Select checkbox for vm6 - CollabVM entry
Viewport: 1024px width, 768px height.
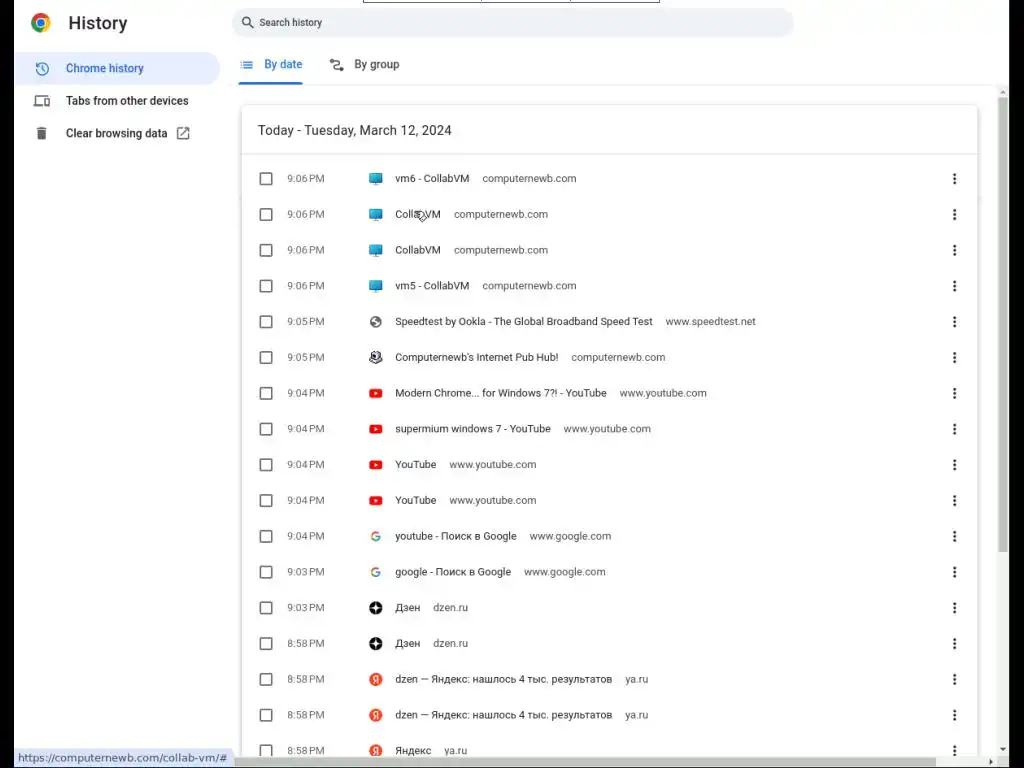pos(266,179)
